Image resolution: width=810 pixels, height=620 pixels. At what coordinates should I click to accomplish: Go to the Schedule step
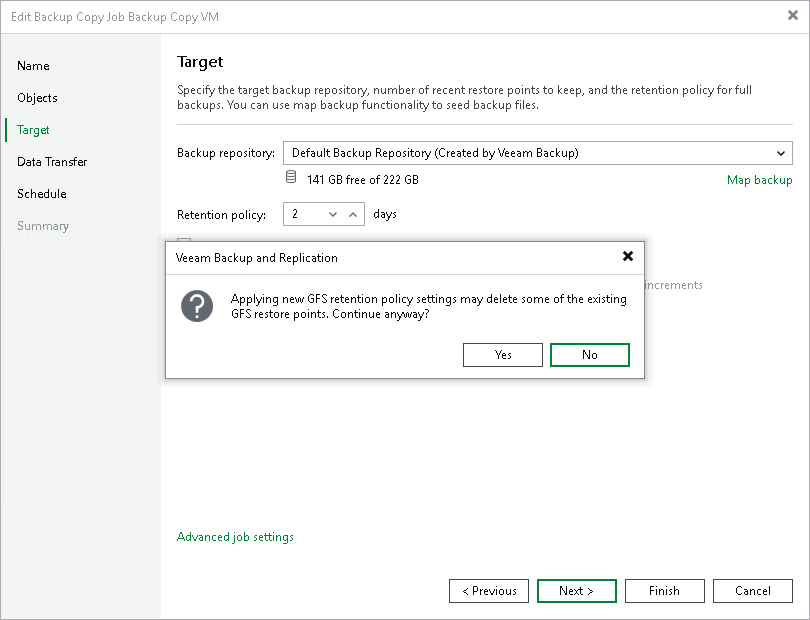[x=42, y=194]
